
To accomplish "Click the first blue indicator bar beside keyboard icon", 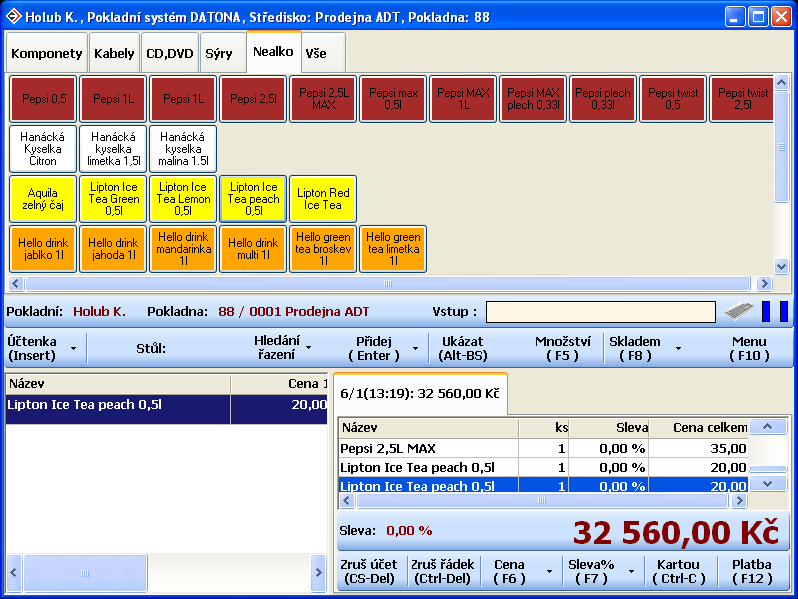I will 766,311.
